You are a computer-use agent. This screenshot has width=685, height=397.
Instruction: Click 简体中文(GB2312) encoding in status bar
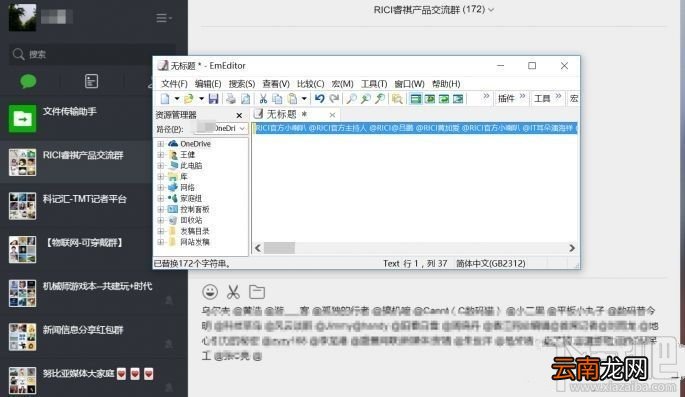click(x=491, y=263)
